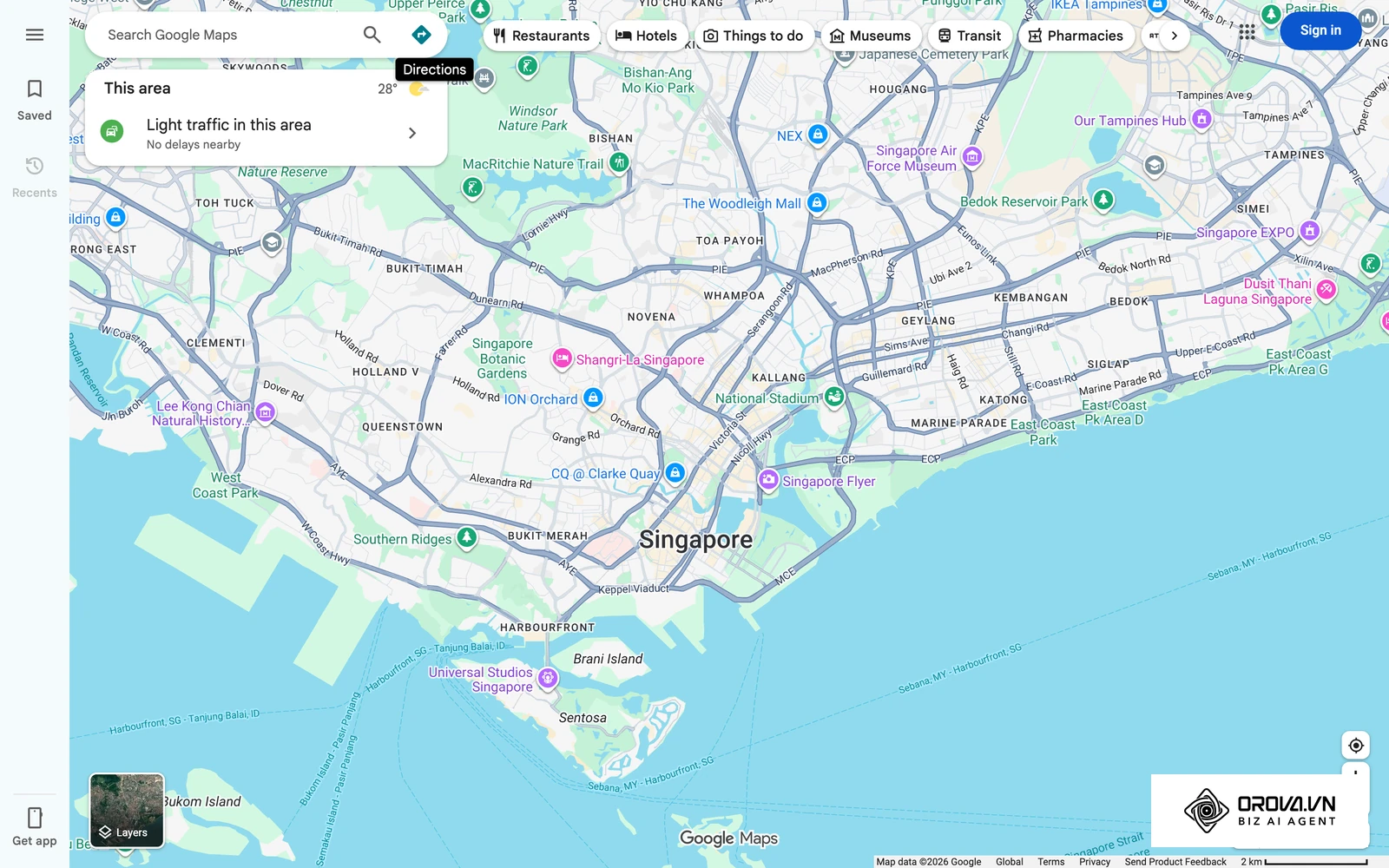This screenshot has width=1389, height=868.
Task: Expand the light traffic details chevron
Action: click(x=412, y=133)
